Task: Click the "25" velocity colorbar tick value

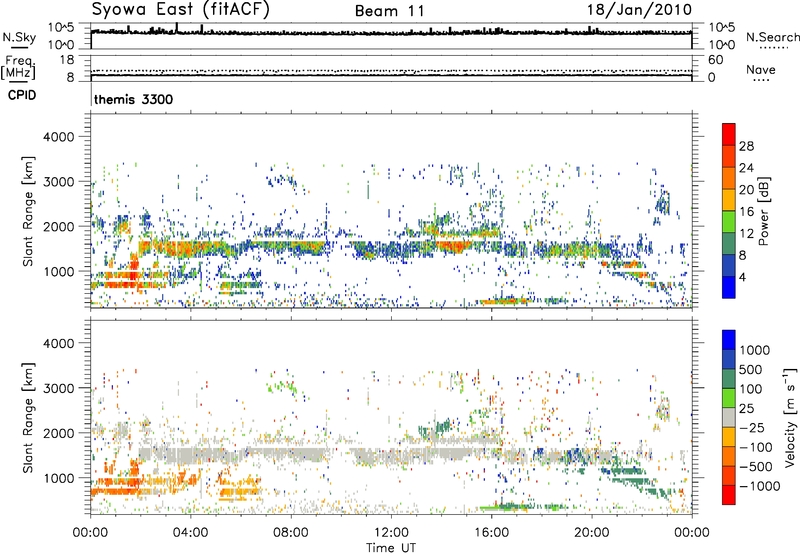Action: click(747, 409)
